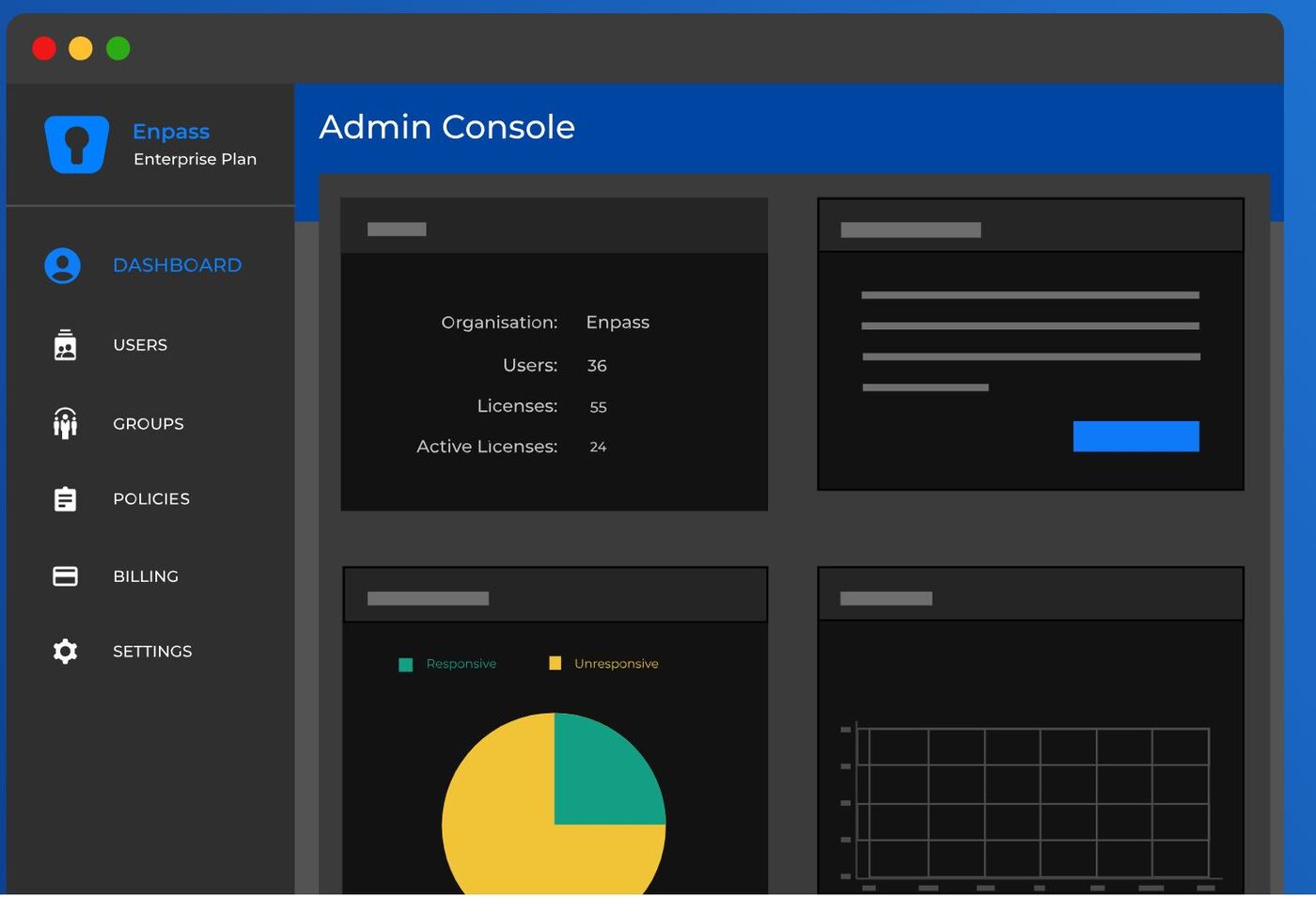Go to the USERS section label
The image size is (1316, 899).
click(x=140, y=345)
